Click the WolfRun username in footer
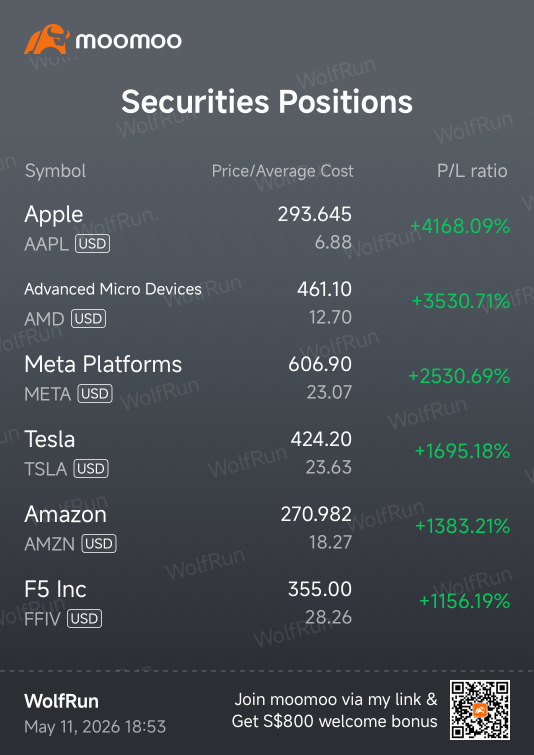 click(61, 701)
